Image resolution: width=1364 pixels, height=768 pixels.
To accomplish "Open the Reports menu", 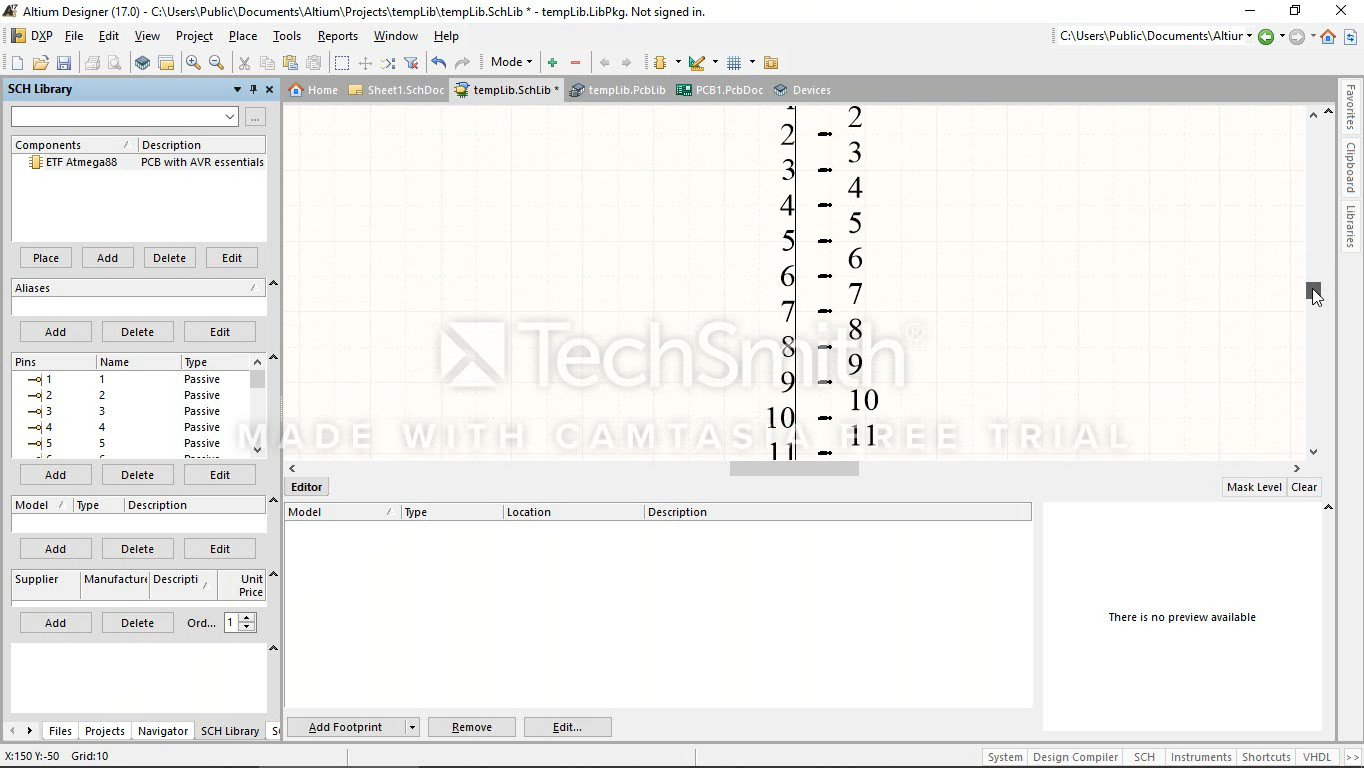I will tap(337, 36).
